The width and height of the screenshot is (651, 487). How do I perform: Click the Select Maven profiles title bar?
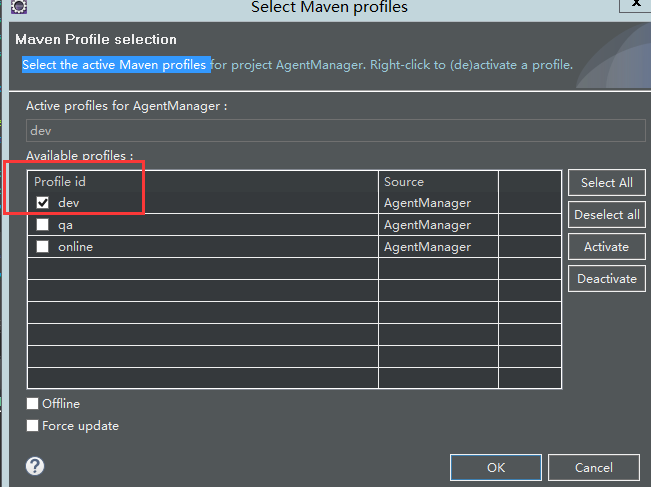(329, 7)
